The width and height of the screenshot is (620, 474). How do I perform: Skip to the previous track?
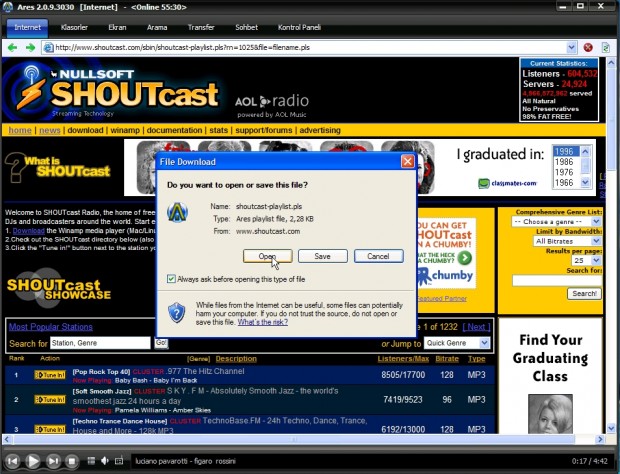point(13,461)
